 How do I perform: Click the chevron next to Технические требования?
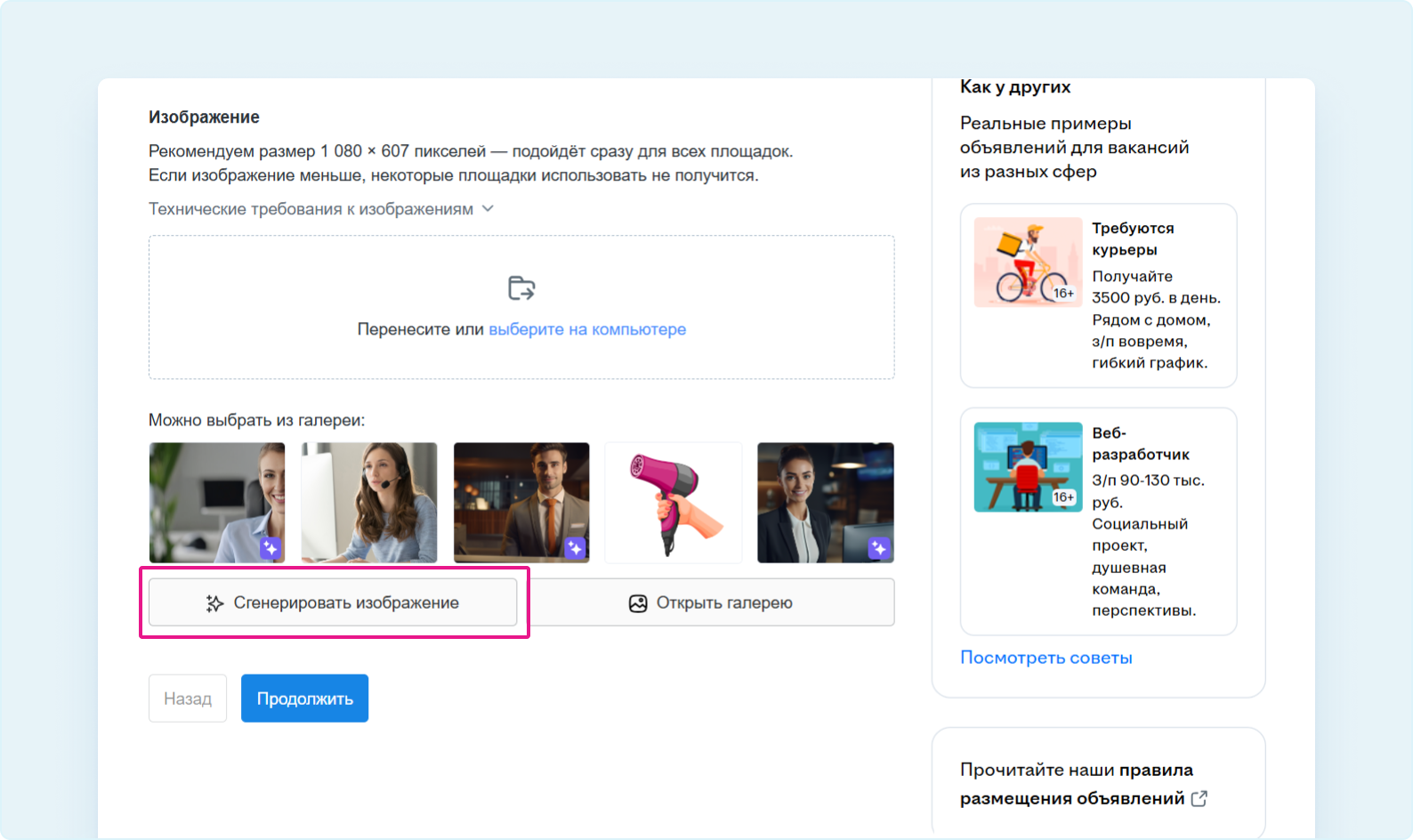tap(488, 209)
